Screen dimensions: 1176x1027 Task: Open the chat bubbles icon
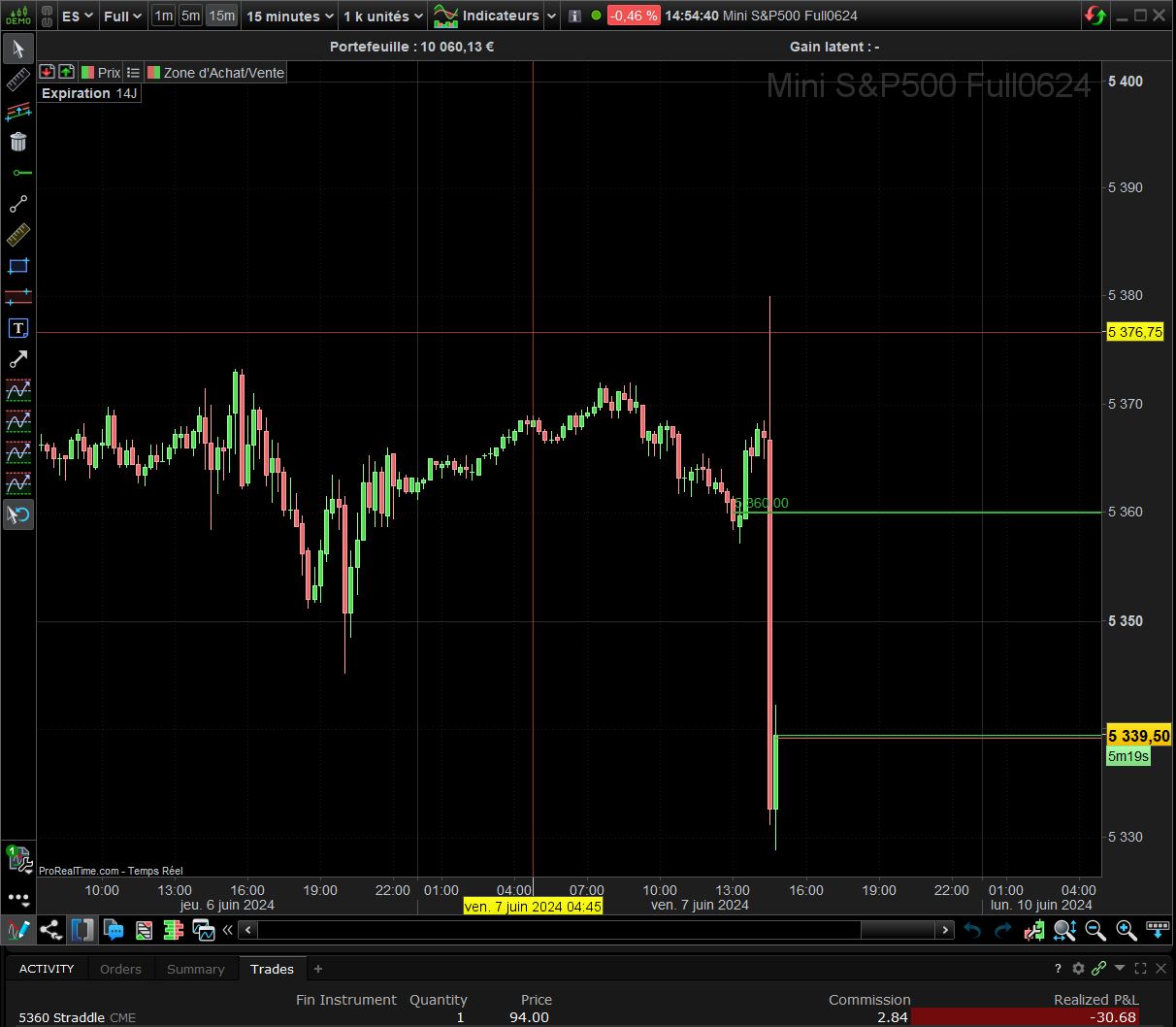coord(114,930)
